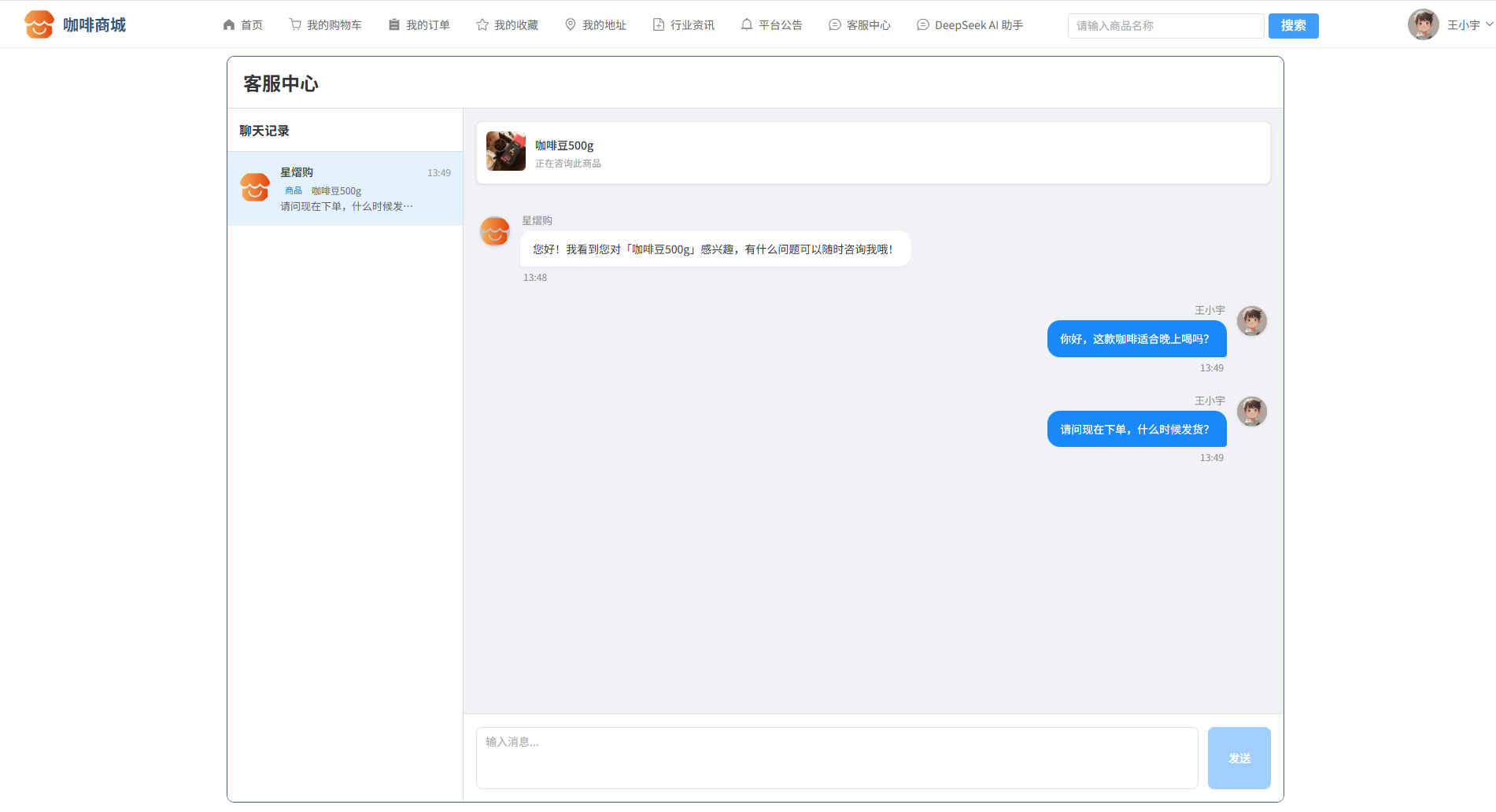1496x812 pixels.
Task: Click the location pin address icon
Action: [x=571, y=25]
